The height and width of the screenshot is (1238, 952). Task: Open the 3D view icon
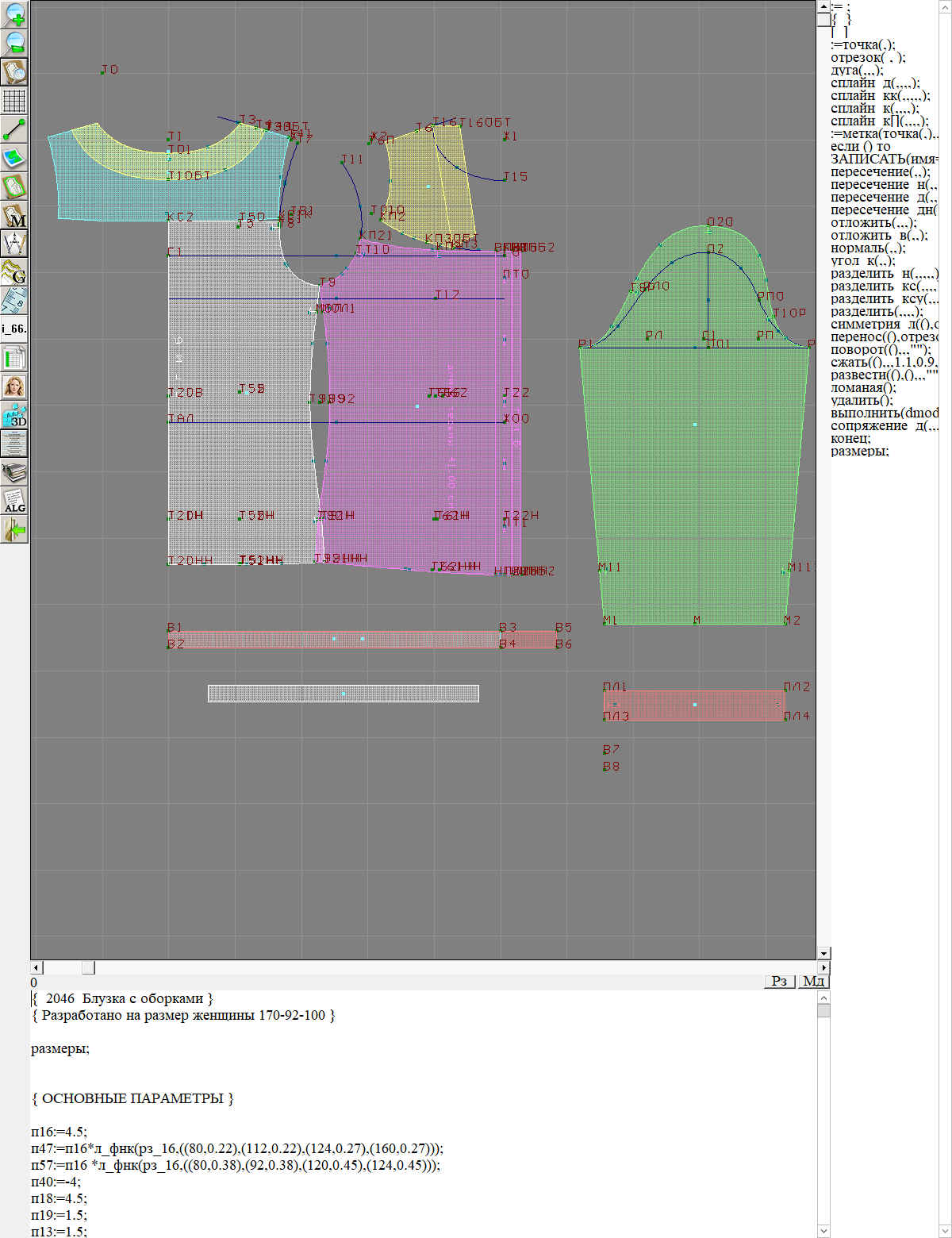point(14,415)
